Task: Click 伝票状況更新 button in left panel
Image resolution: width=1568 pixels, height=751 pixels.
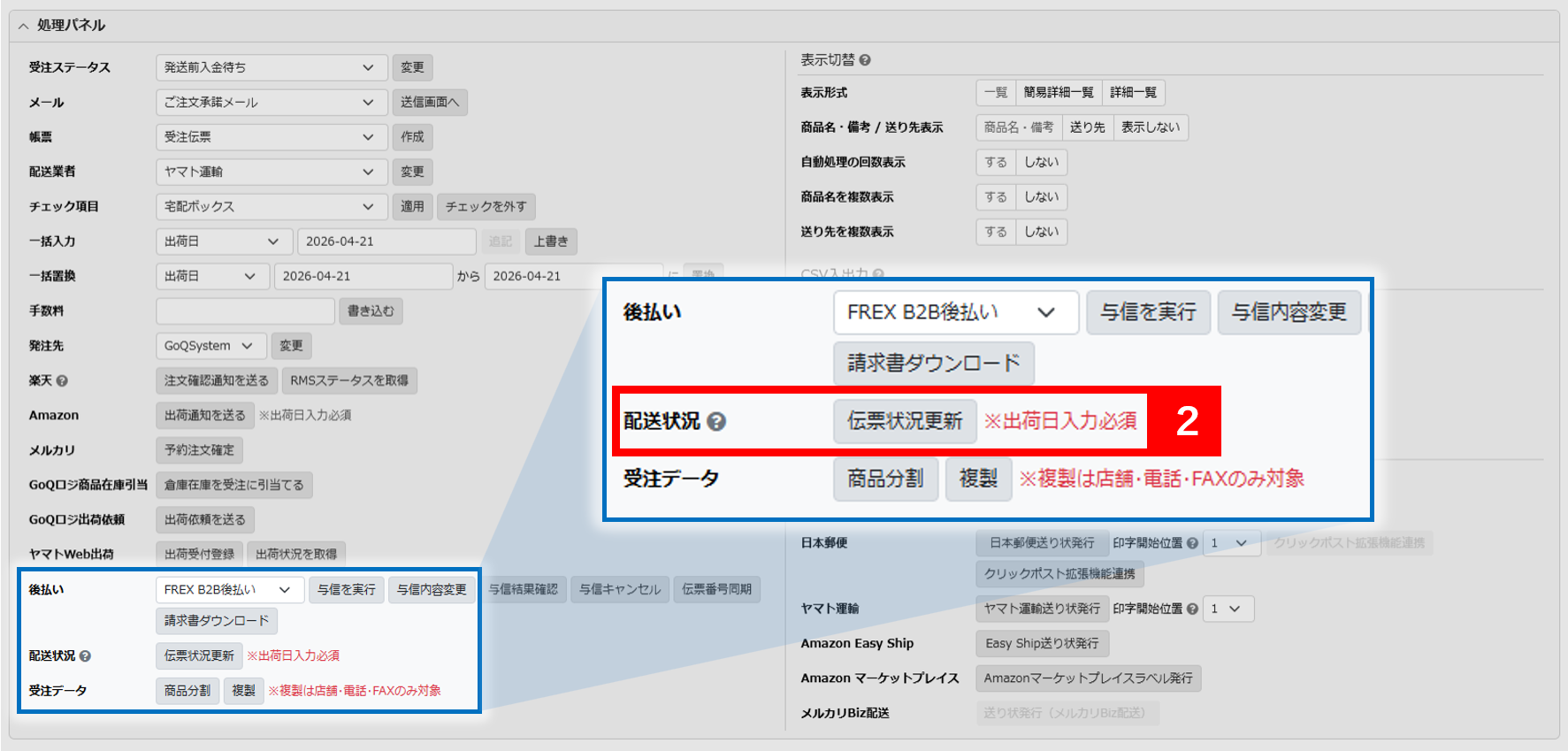Action: click(199, 655)
